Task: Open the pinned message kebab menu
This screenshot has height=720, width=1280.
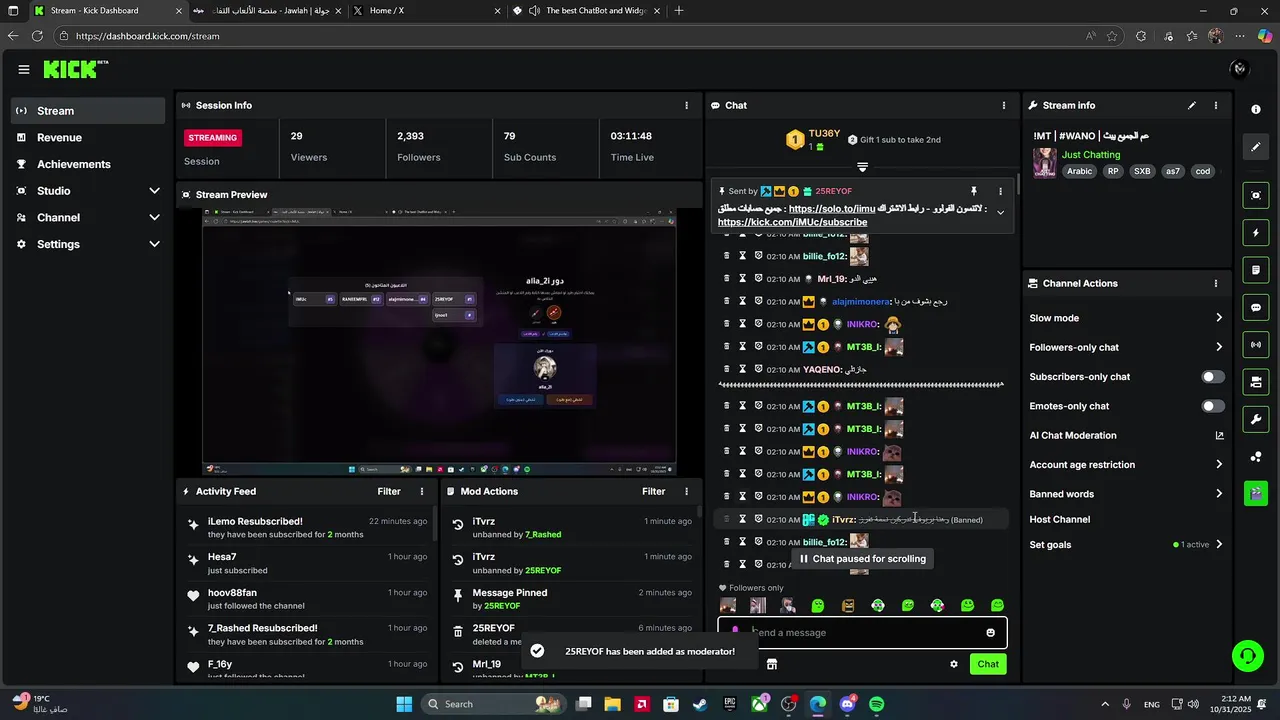Action: [1000, 191]
